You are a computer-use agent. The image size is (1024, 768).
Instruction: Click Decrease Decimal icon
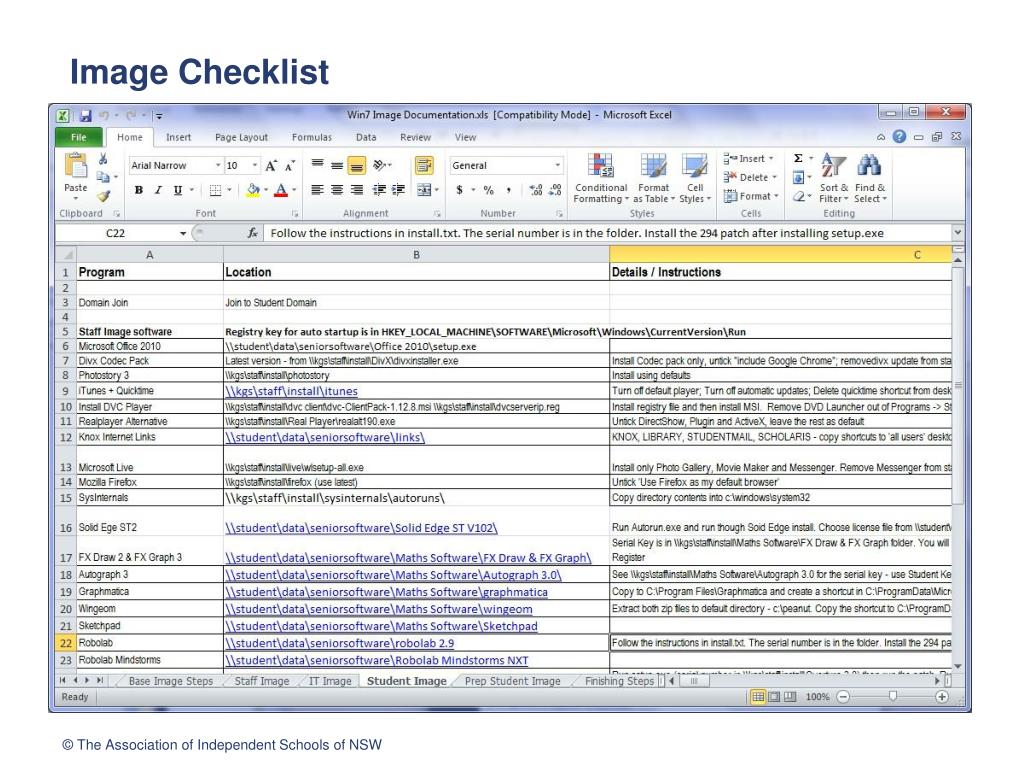point(555,190)
